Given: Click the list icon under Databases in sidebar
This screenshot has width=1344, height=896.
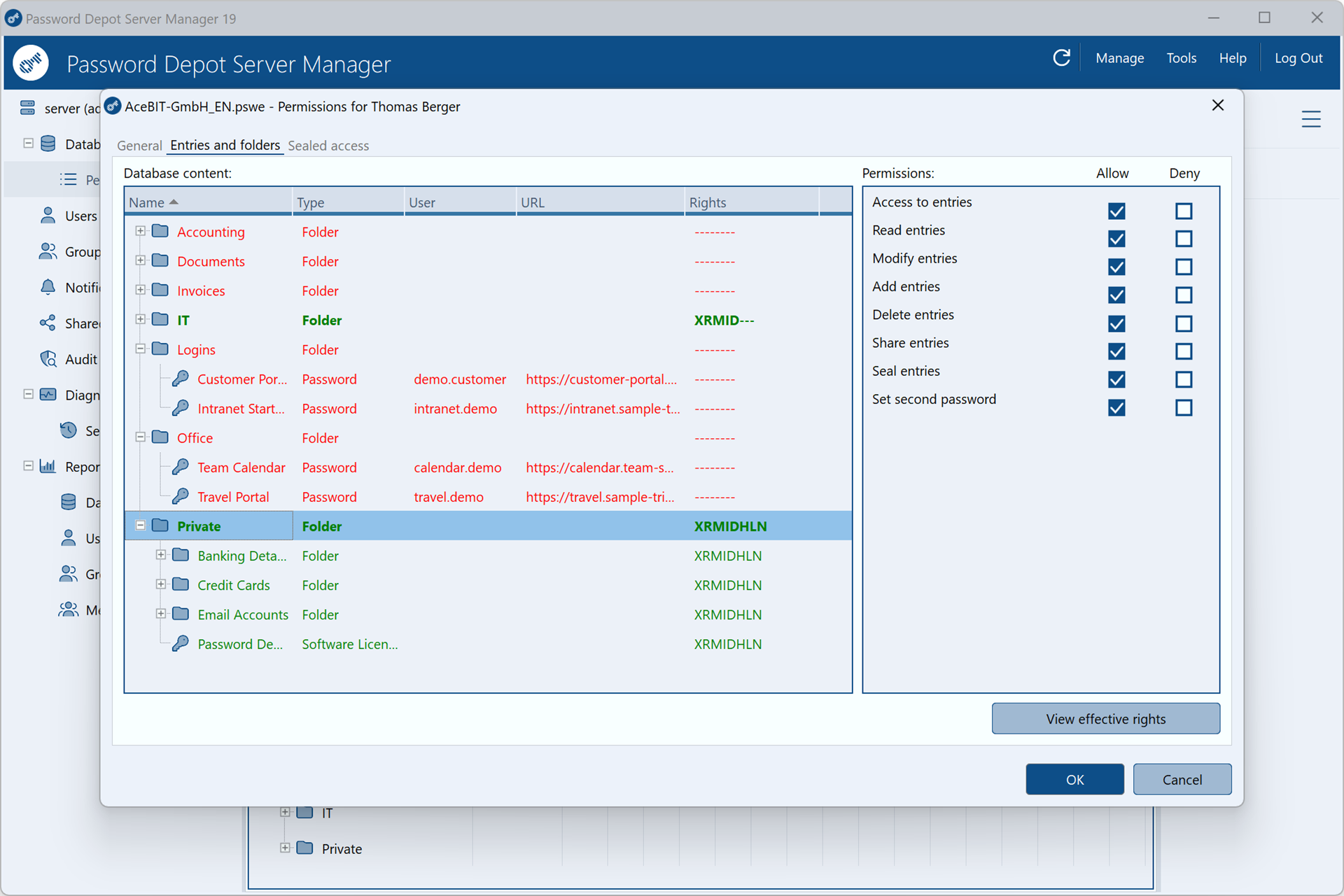Looking at the screenshot, I should coord(68,179).
